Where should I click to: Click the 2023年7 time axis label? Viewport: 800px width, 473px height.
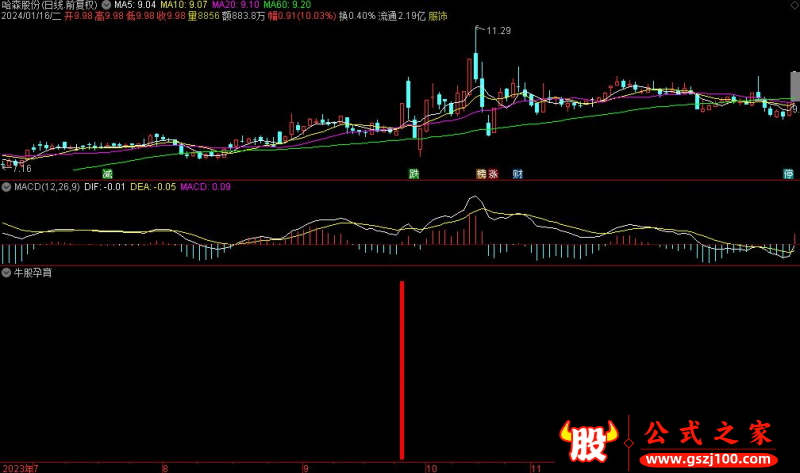tap(20, 468)
